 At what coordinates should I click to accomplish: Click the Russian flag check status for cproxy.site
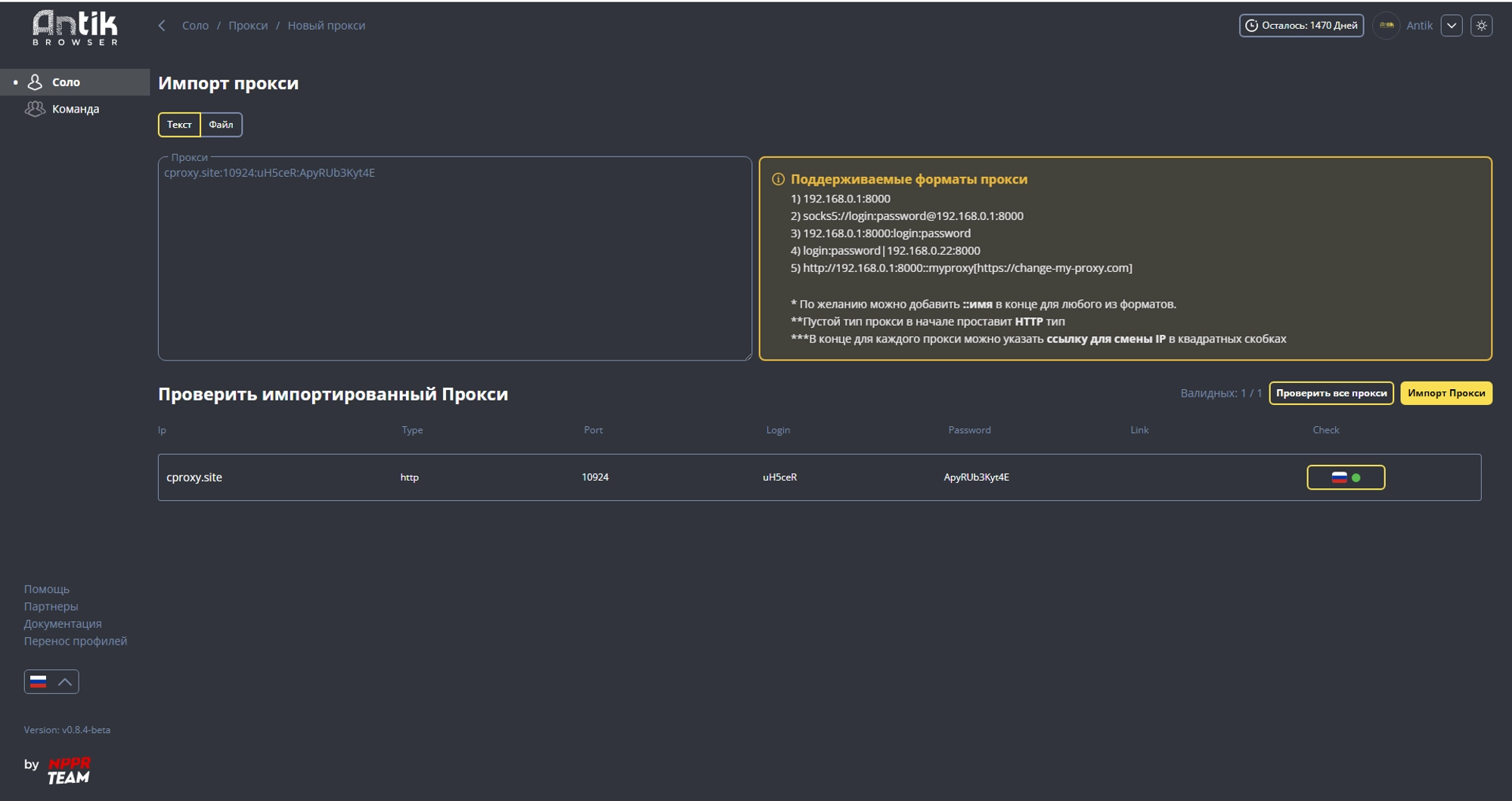pos(1338,477)
